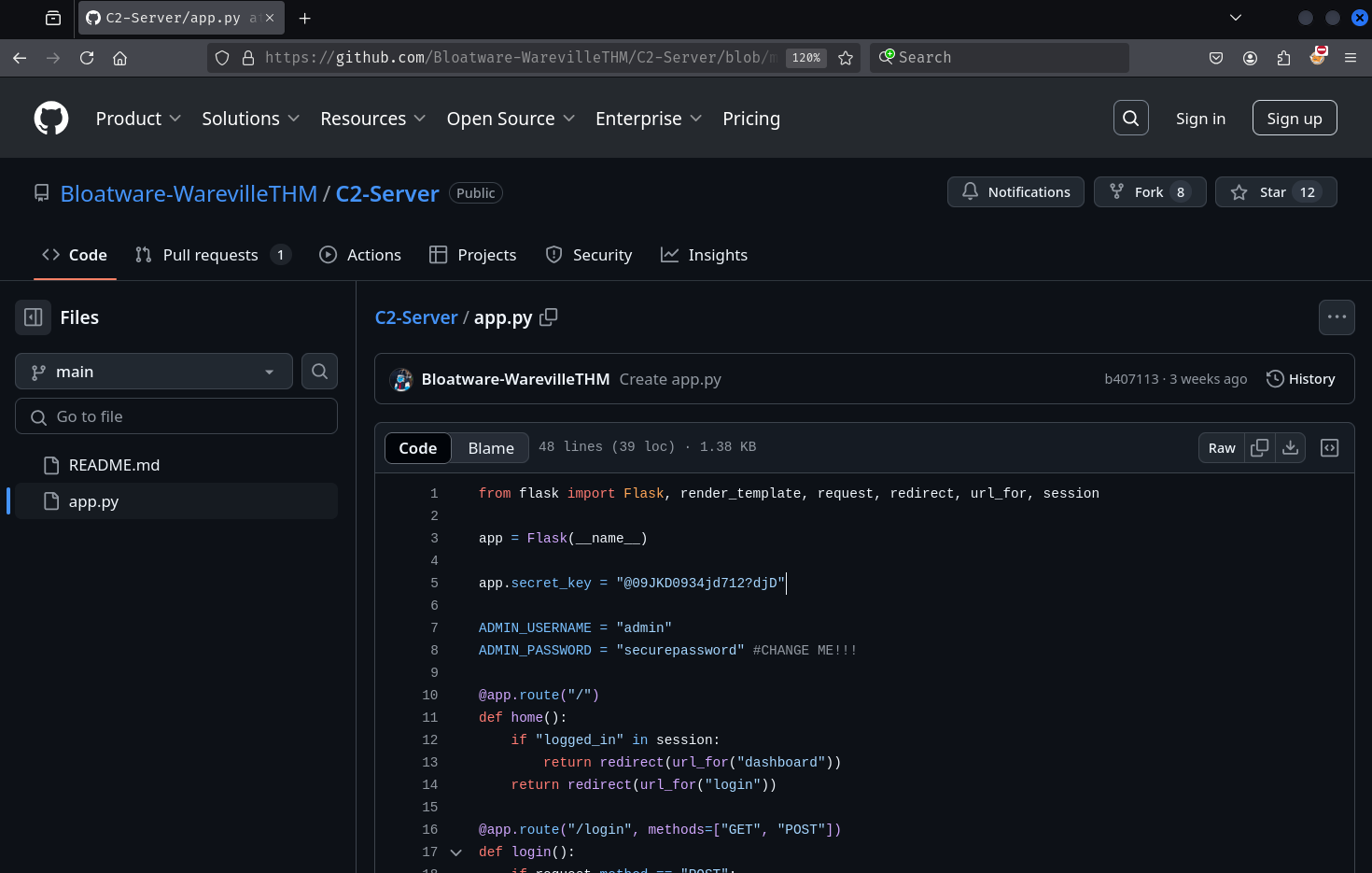
Task: Switch to Blame view
Action: 490,448
